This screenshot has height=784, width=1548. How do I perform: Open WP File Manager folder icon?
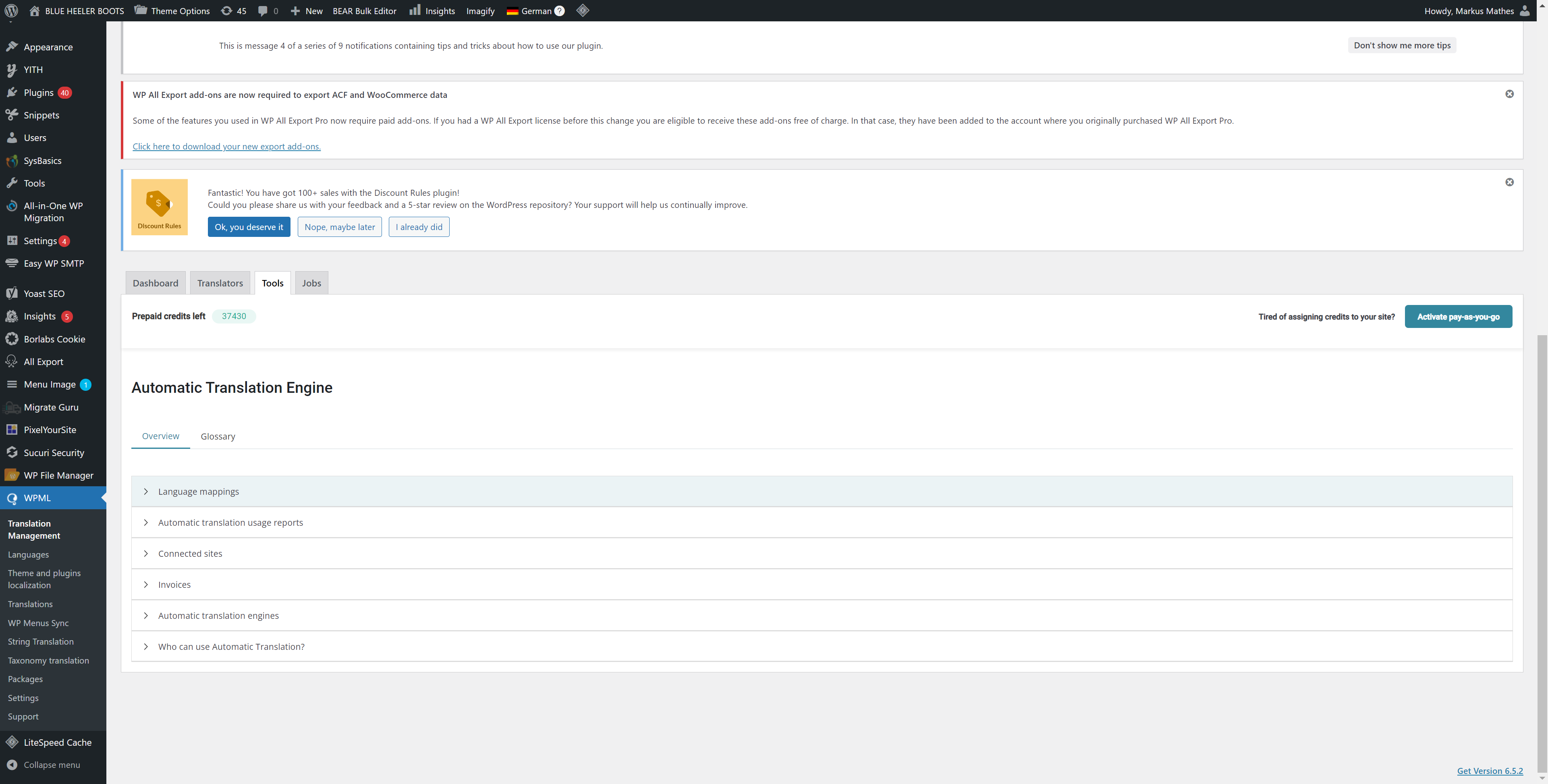point(12,475)
